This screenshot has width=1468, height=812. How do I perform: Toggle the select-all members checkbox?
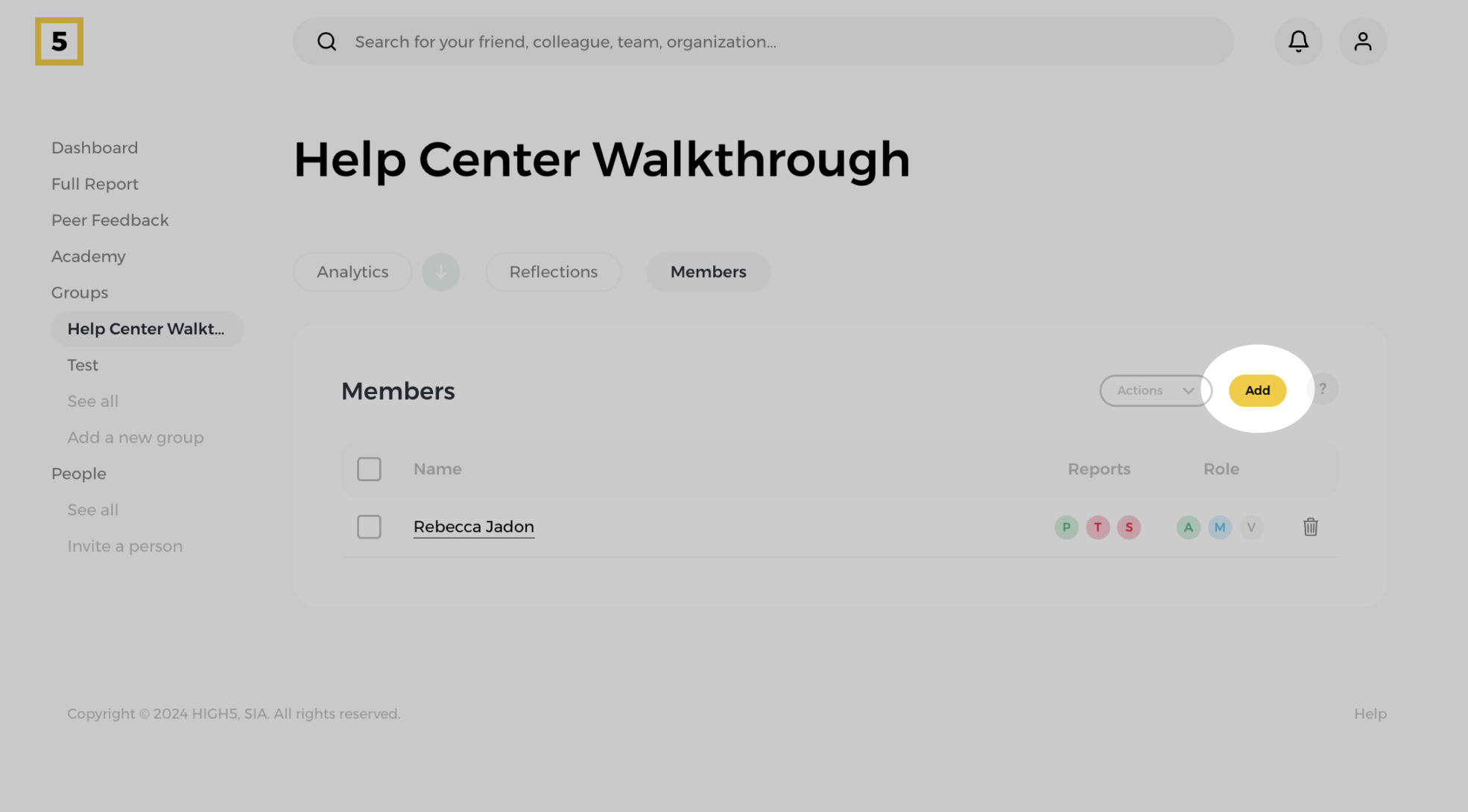tap(369, 469)
